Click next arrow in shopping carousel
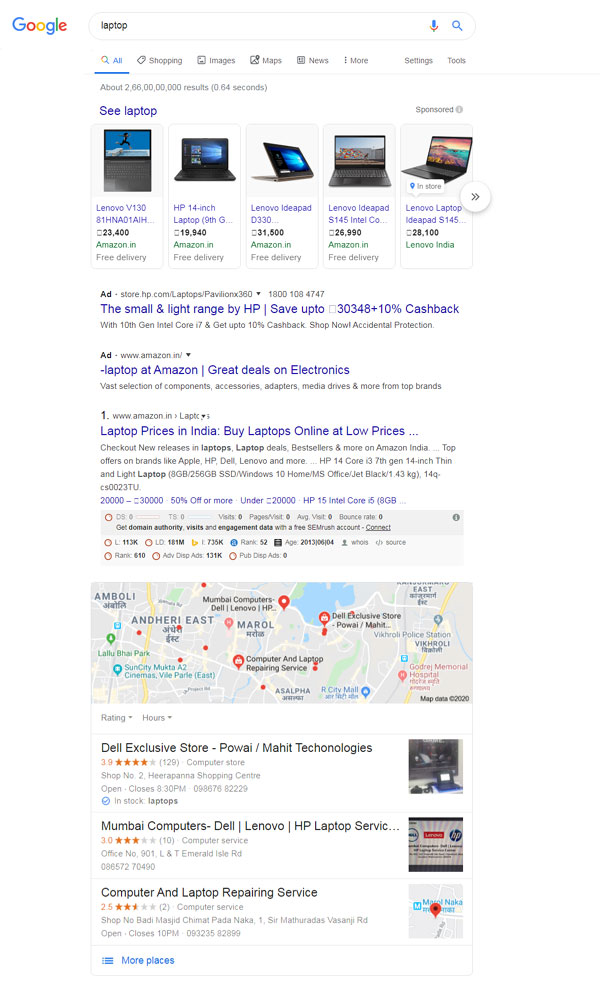 point(475,197)
